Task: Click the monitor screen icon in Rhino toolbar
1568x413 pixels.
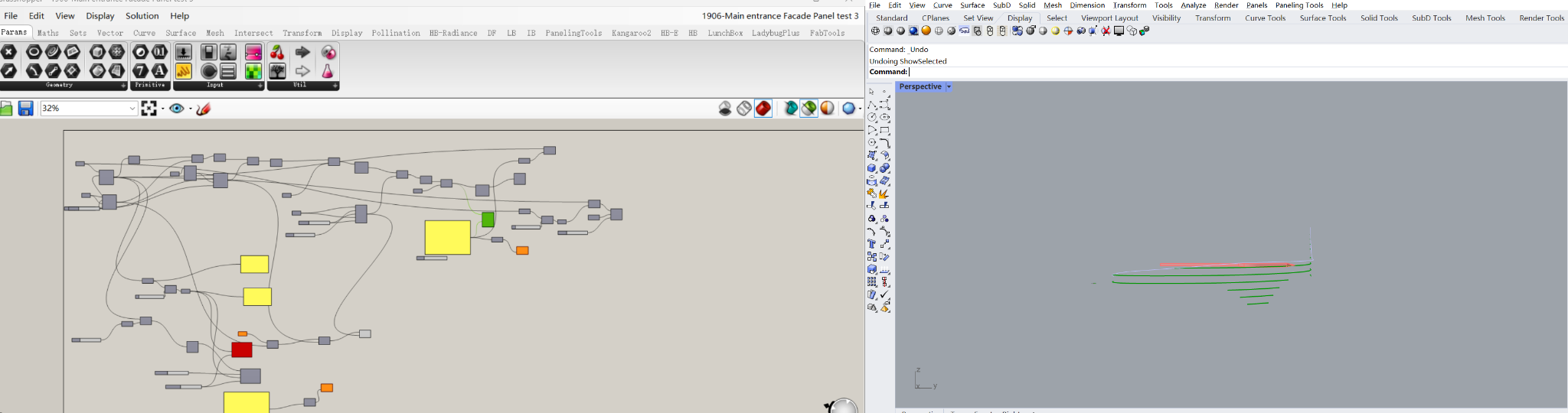Action: click(x=1119, y=31)
